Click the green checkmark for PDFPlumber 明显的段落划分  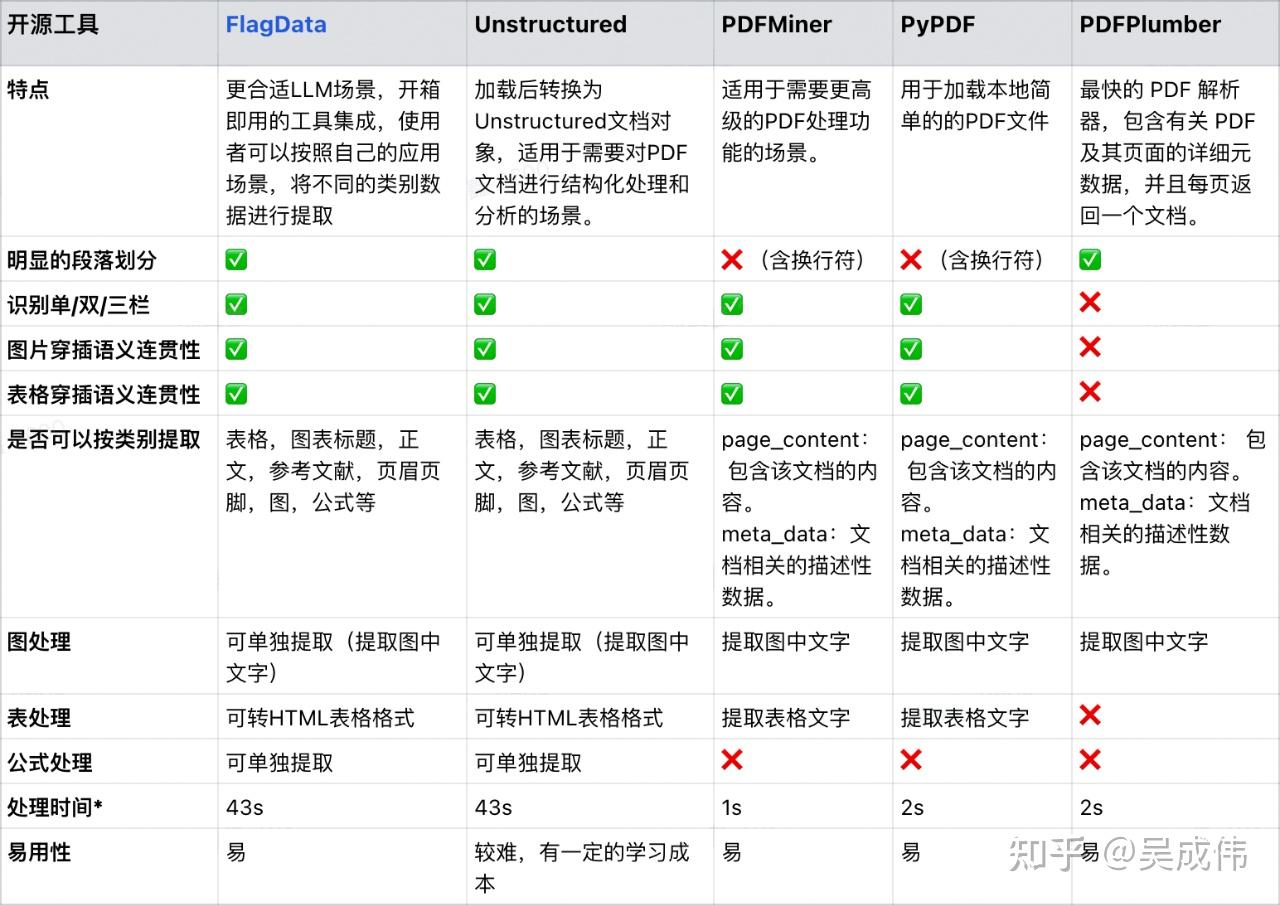1089,259
